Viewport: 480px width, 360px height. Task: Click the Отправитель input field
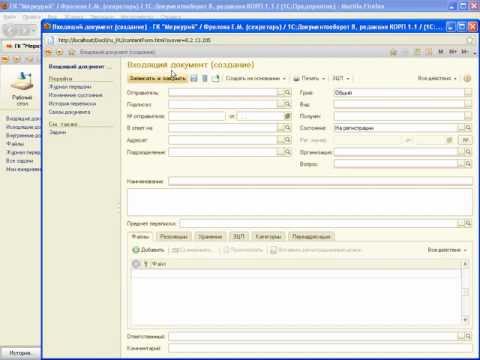click(x=223, y=93)
